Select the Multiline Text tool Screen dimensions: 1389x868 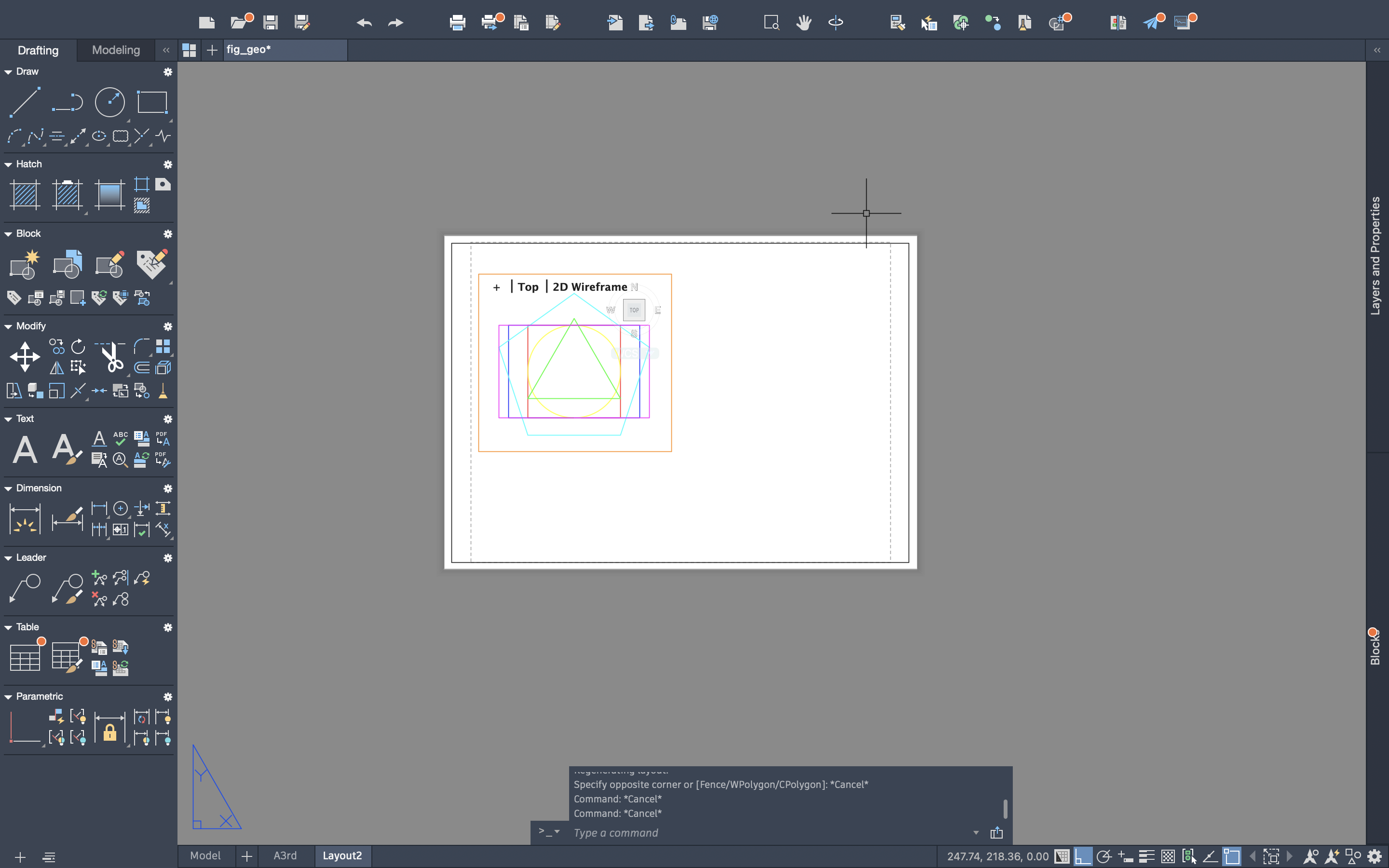(x=25, y=449)
